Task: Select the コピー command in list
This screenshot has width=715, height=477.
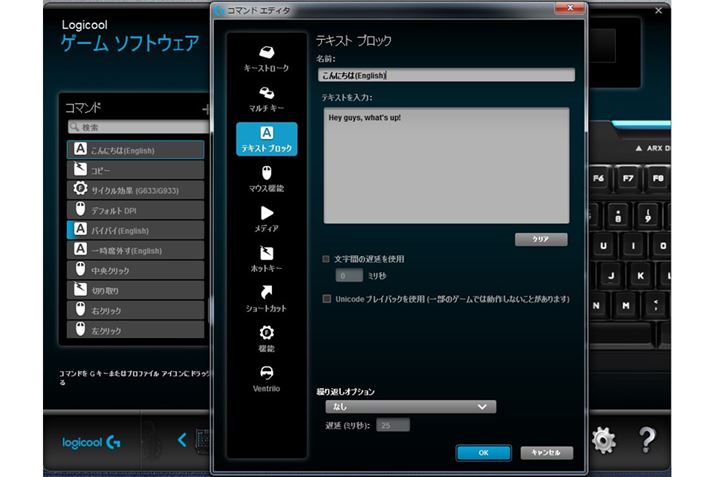Action: [x=135, y=170]
